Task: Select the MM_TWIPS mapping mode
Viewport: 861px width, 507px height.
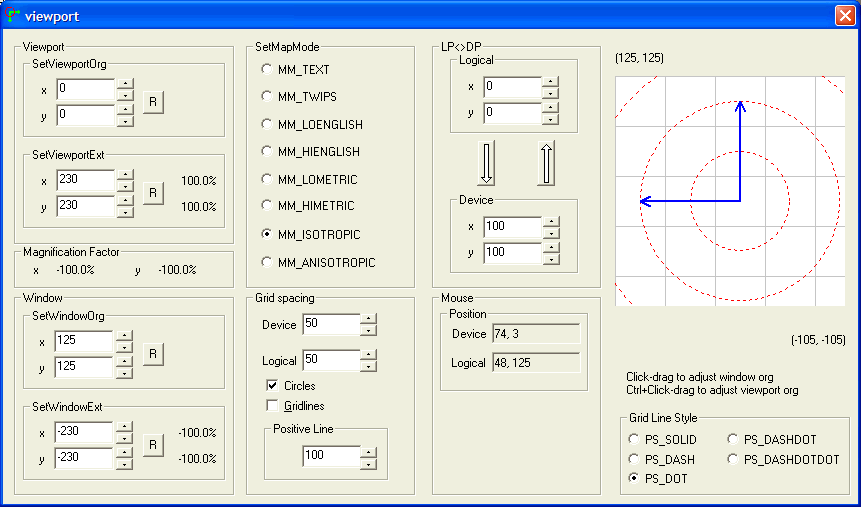Action: pos(299,97)
